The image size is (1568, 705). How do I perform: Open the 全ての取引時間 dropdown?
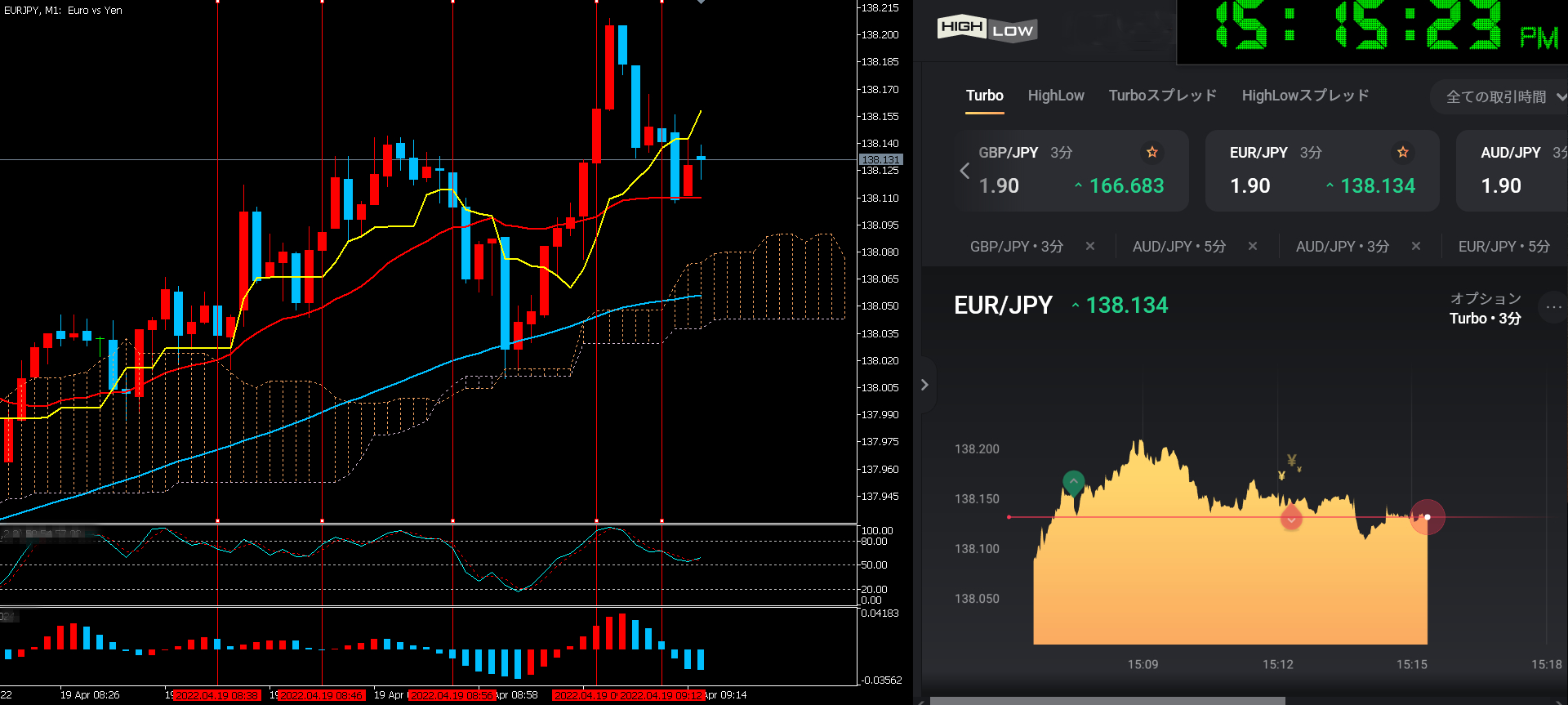[x=1501, y=97]
